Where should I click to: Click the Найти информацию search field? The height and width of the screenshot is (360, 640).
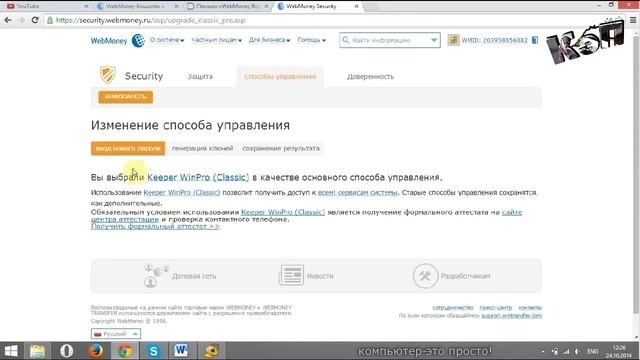[390, 40]
